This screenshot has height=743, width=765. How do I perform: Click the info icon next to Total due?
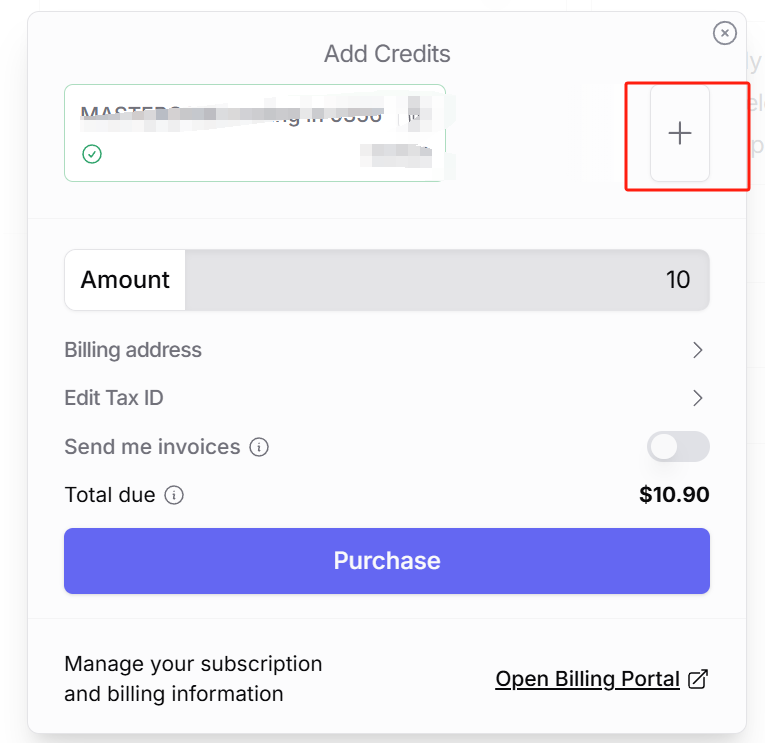pyautogui.click(x=174, y=495)
